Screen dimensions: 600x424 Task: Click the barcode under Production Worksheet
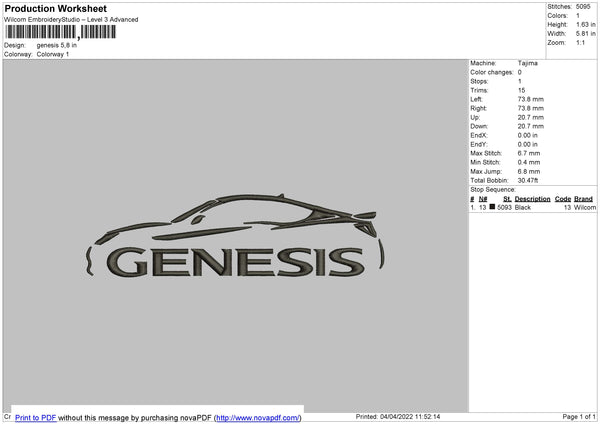click(61, 32)
